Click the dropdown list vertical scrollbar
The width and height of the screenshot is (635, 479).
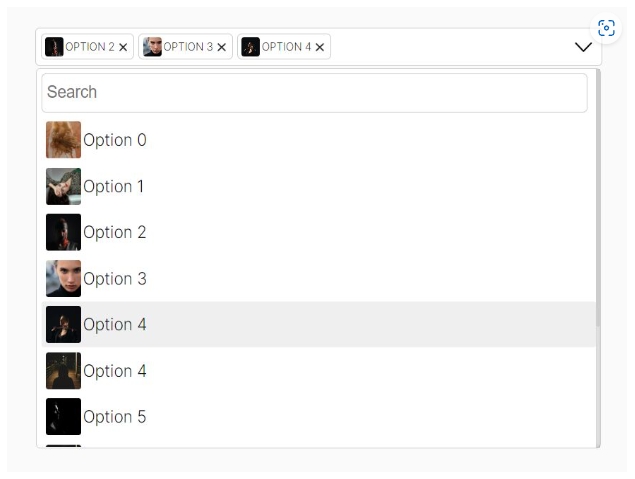click(598, 198)
